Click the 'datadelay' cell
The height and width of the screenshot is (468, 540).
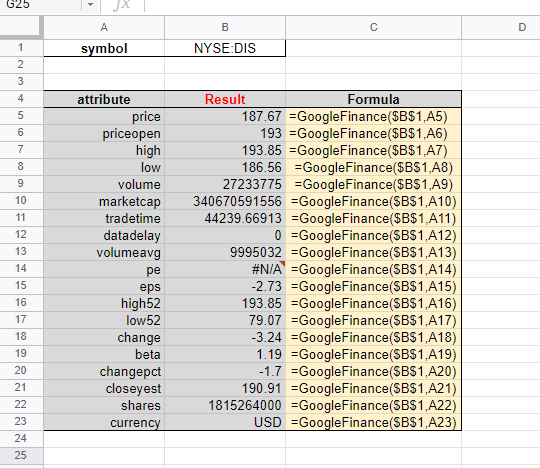(104, 236)
